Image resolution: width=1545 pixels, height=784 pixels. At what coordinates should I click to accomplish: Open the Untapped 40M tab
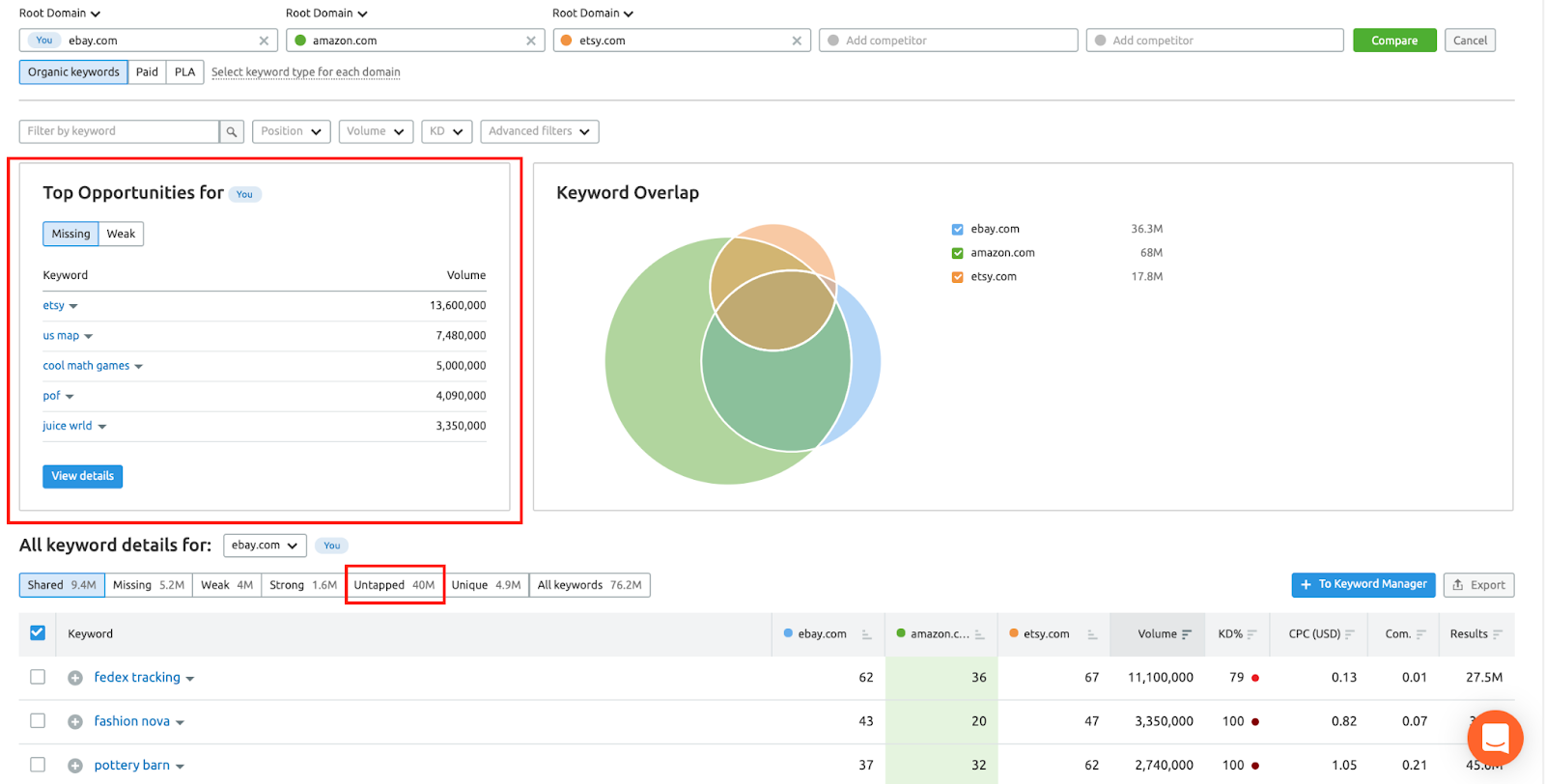(394, 585)
